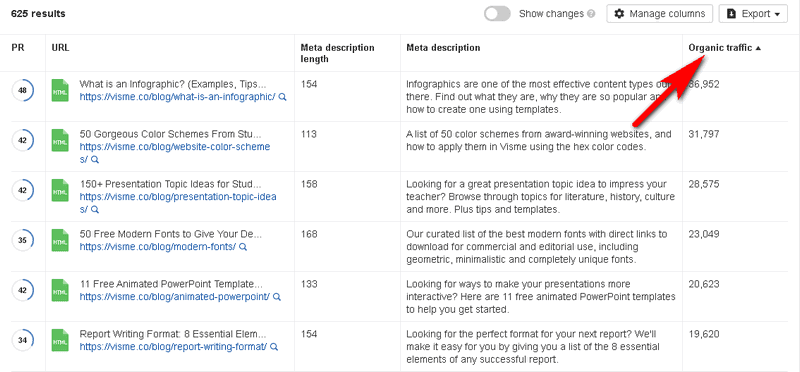The image size is (800, 372).
Task: Open the visme.co/blog/animated-powerpoint/ link
Action: pyautogui.click(x=174, y=297)
